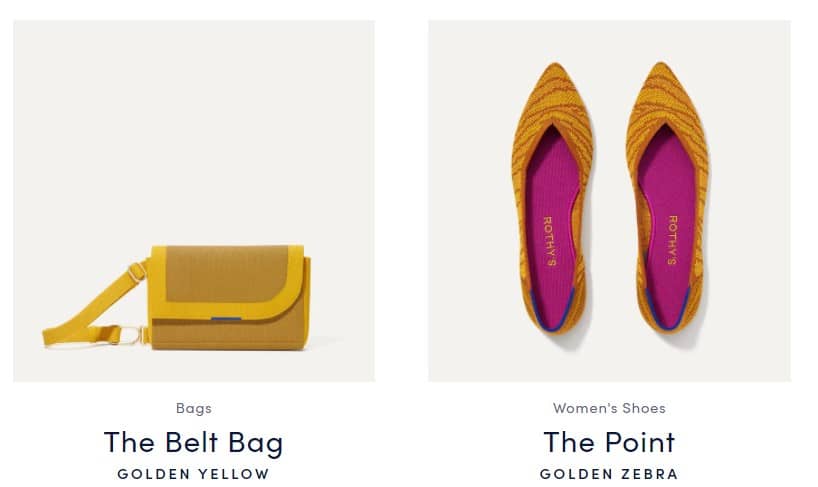The height and width of the screenshot is (487, 818).
Task: Click the Rothy's logo on left shoe insole
Action: point(548,241)
